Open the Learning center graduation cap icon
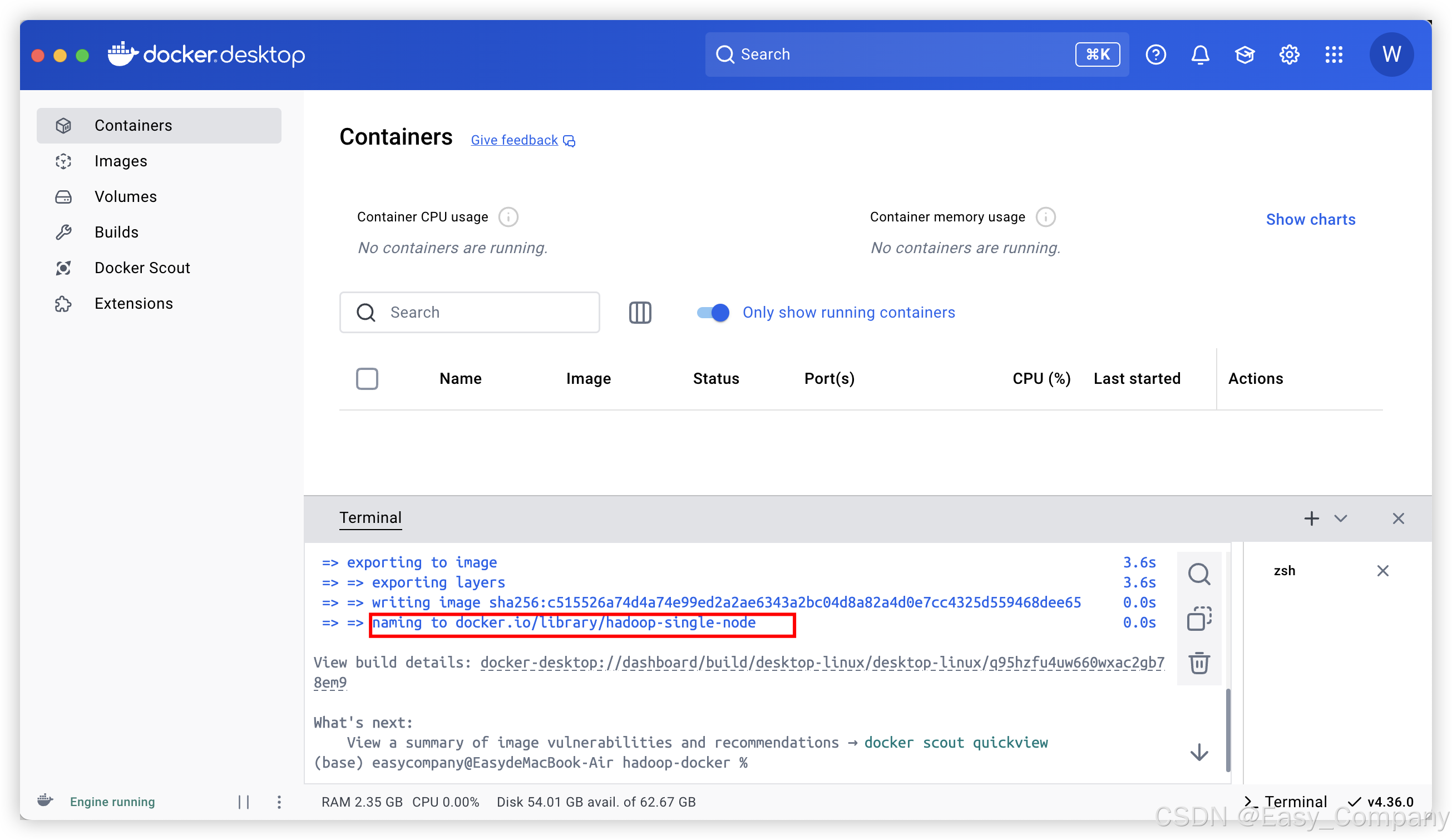This screenshot has height=840, width=1452. click(x=1244, y=55)
